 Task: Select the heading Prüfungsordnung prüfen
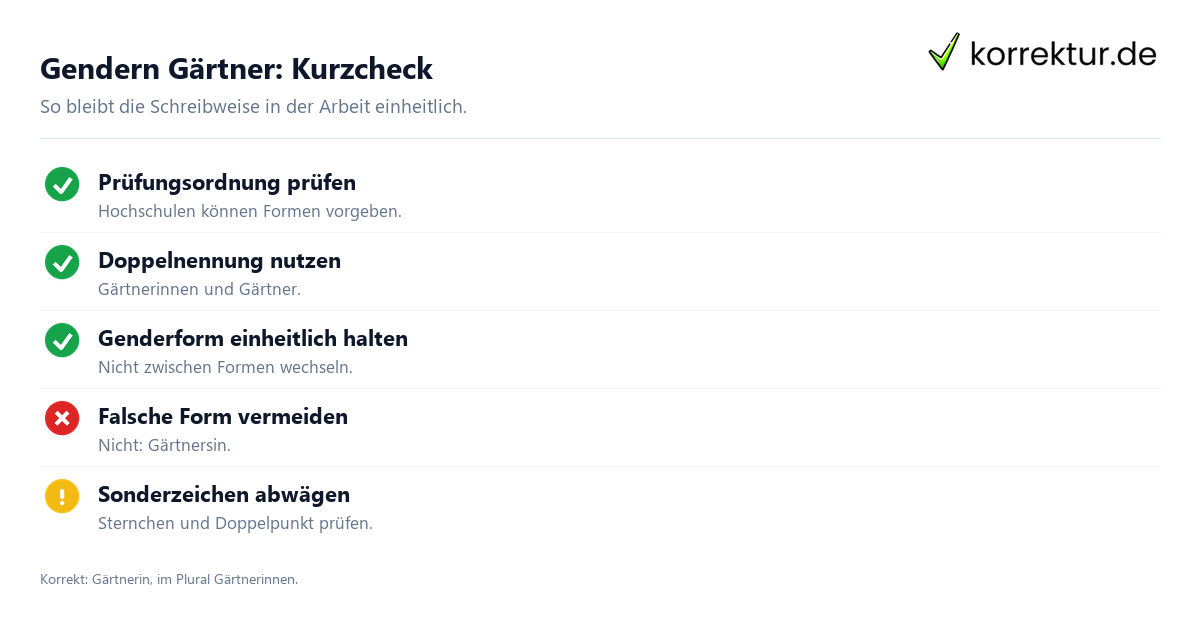[227, 183]
